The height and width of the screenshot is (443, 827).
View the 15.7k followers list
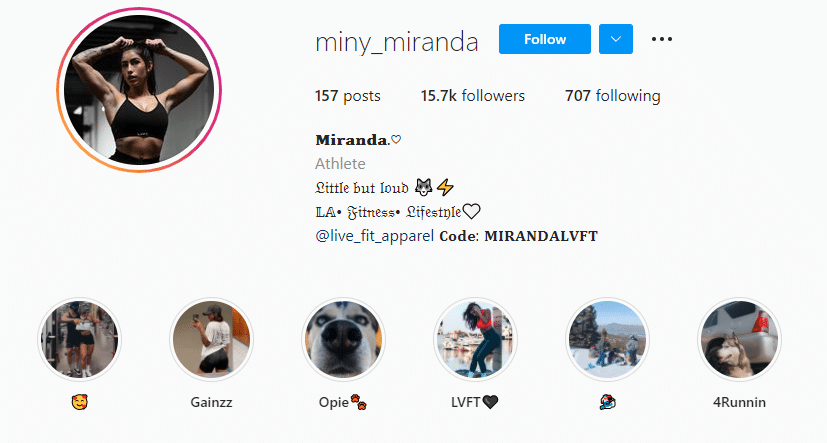[x=473, y=95]
